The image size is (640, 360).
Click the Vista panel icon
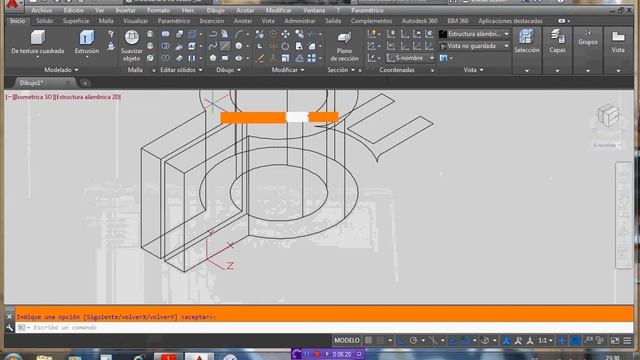click(618, 37)
